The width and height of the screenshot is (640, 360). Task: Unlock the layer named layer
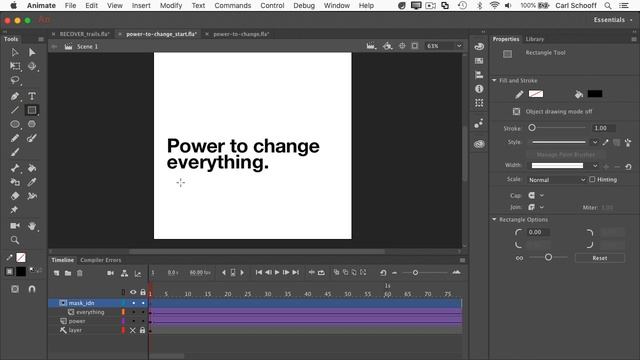tap(142, 330)
